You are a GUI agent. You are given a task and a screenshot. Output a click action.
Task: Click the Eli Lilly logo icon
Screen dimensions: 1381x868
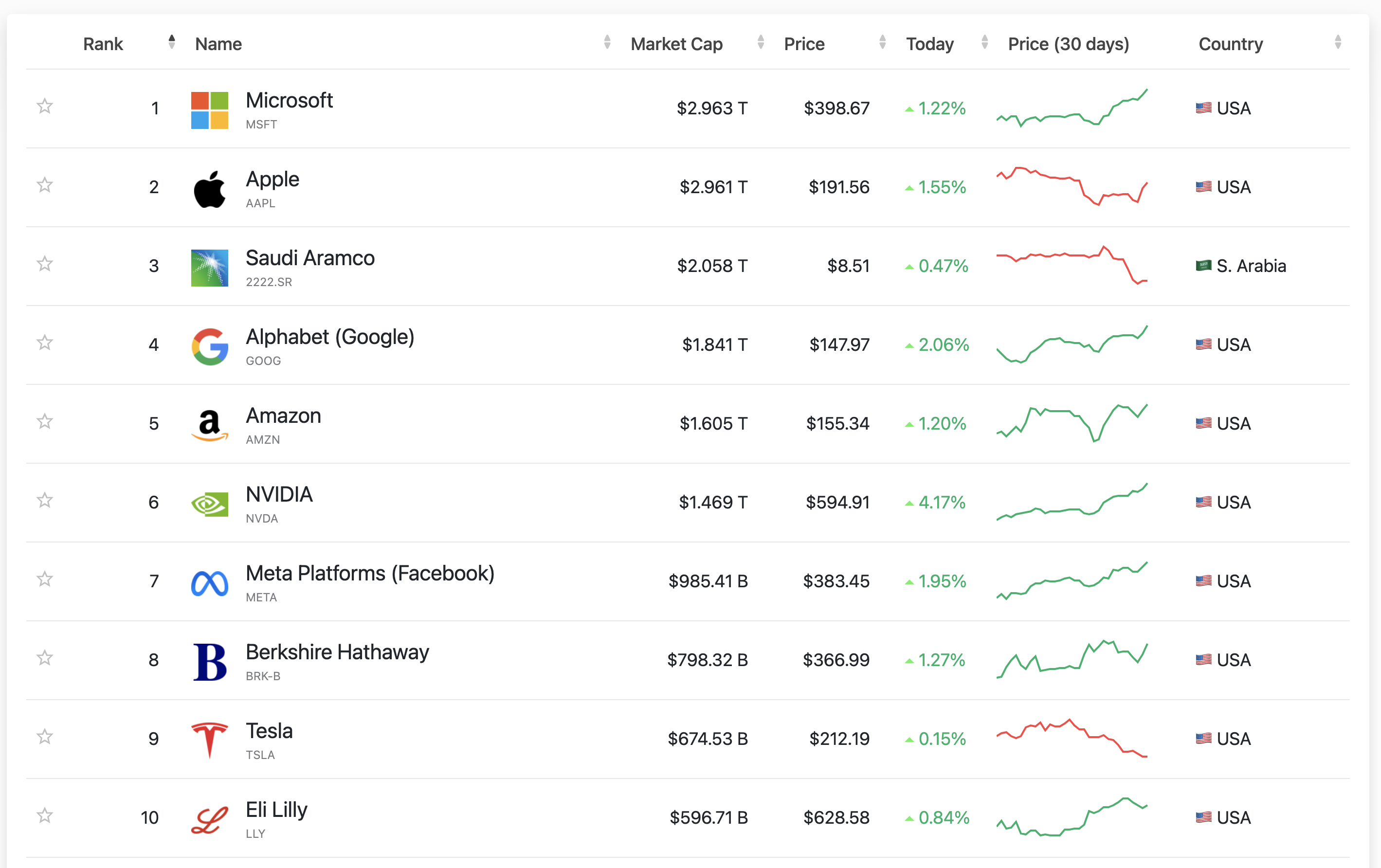209,819
